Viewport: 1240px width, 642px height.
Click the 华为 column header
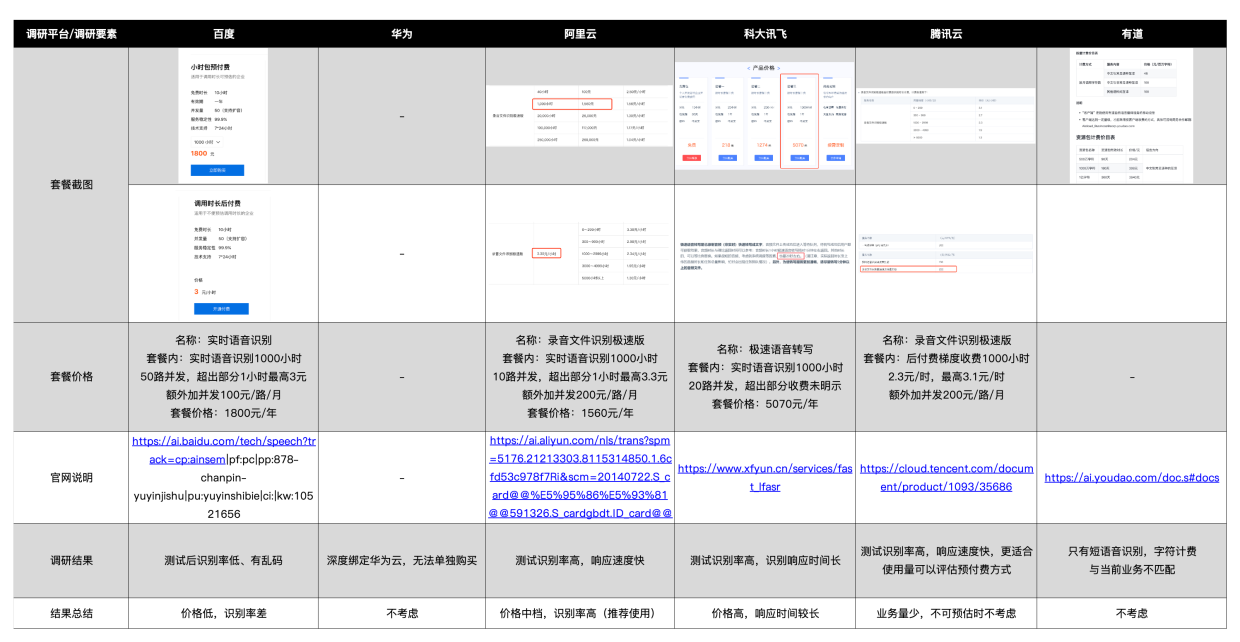coord(402,33)
